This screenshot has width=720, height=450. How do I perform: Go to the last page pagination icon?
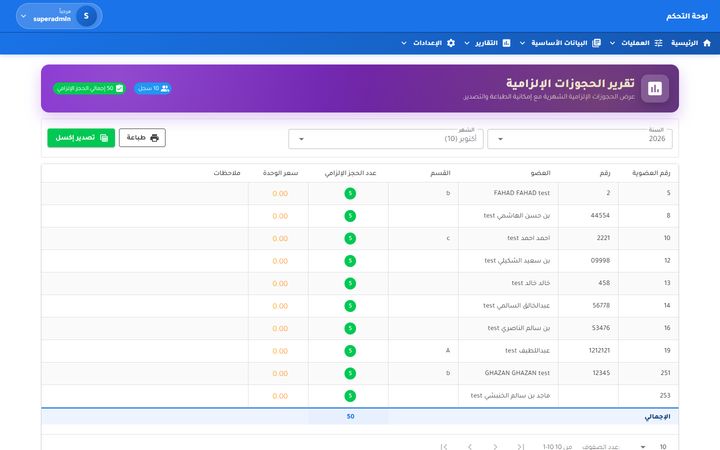[x=444, y=446]
